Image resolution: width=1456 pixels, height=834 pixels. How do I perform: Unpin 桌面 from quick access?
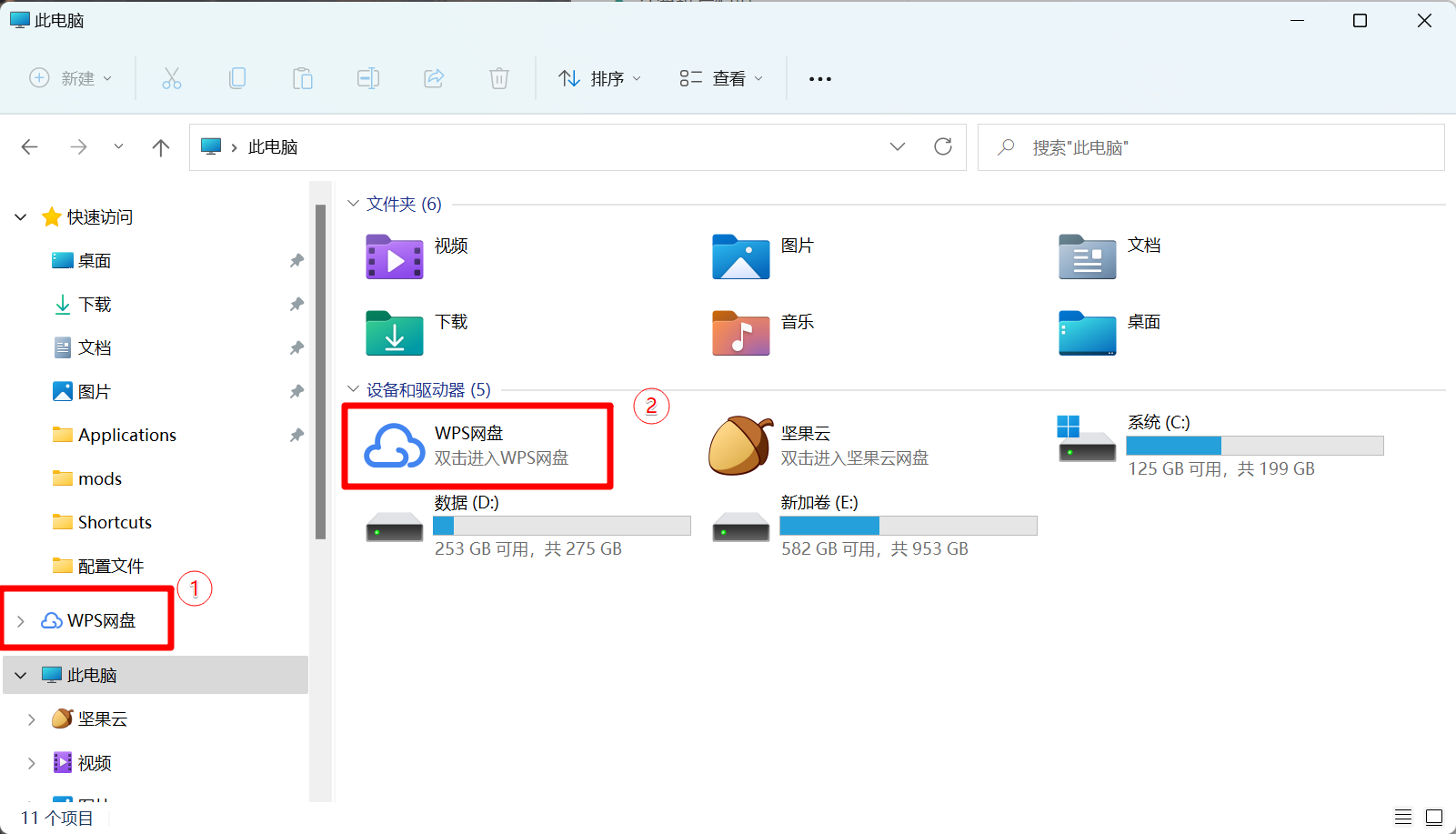[x=296, y=261]
